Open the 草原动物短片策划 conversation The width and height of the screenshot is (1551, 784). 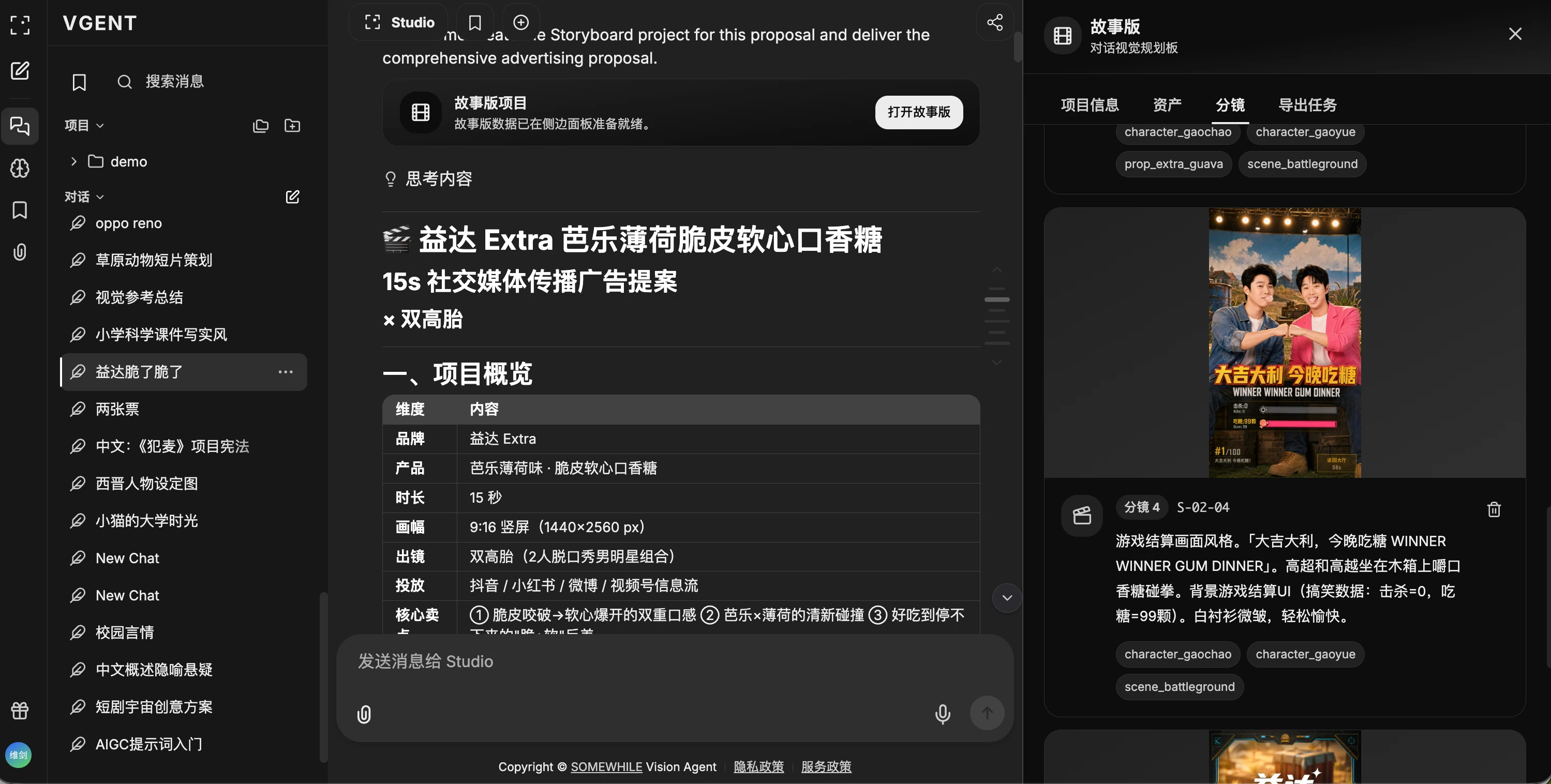pos(184,260)
